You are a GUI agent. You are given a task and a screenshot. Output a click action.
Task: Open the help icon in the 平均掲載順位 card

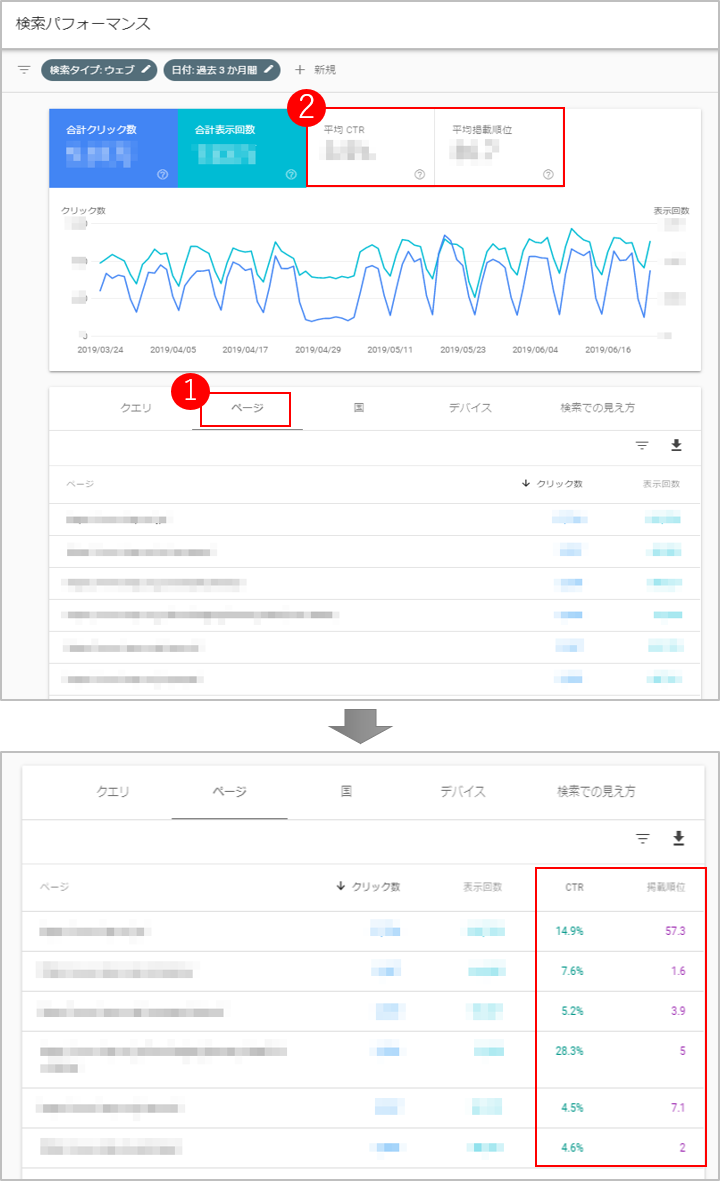coord(548,175)
